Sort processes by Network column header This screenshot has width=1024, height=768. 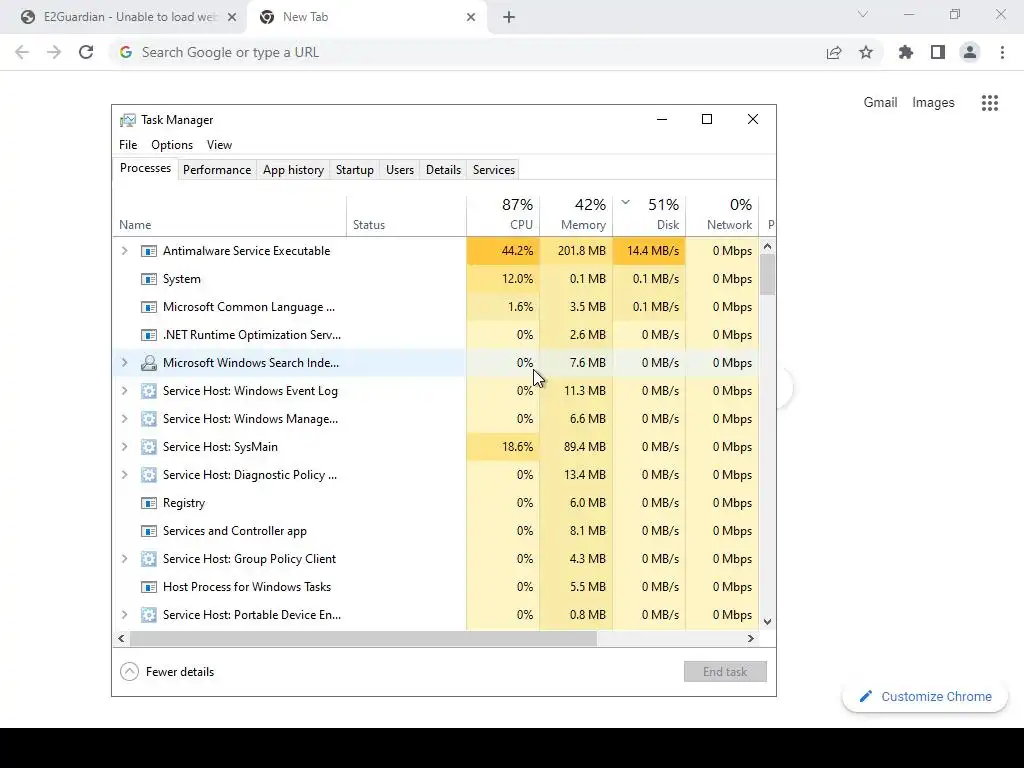click(x=723, y=215)
